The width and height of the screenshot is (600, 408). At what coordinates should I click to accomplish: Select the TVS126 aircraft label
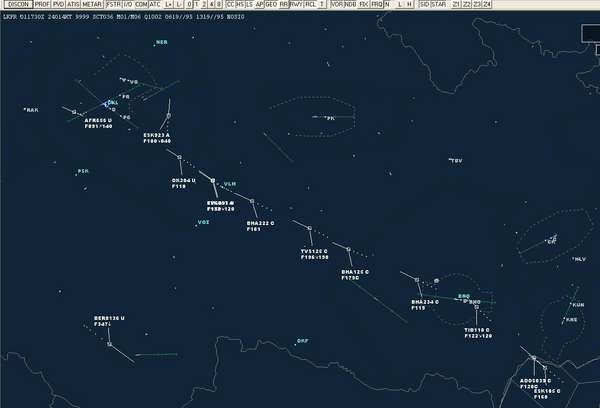click(315, 251)
